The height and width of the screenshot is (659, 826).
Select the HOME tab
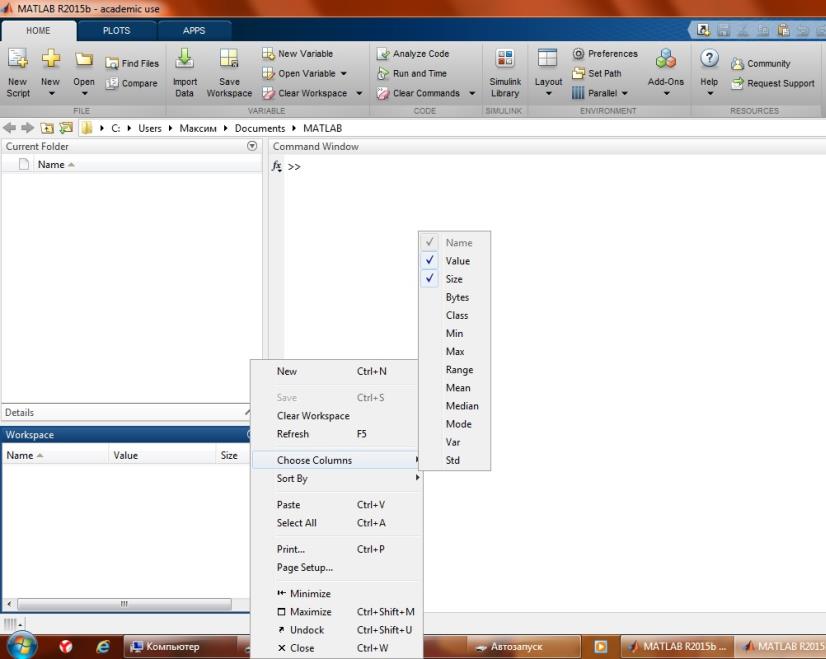38,31
